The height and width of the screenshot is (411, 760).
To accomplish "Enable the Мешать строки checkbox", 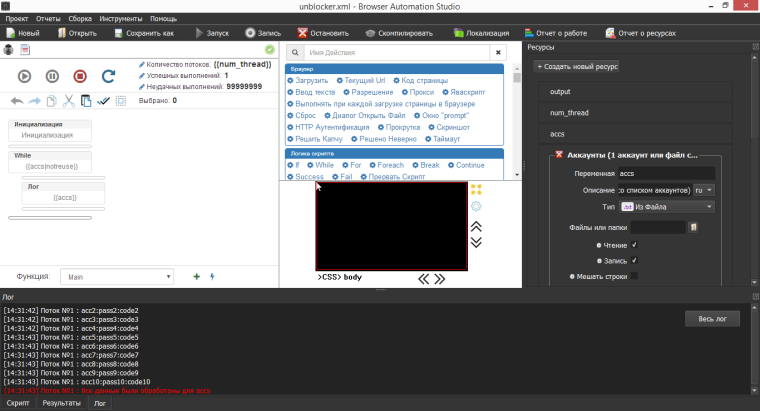I will click(634, 276).
